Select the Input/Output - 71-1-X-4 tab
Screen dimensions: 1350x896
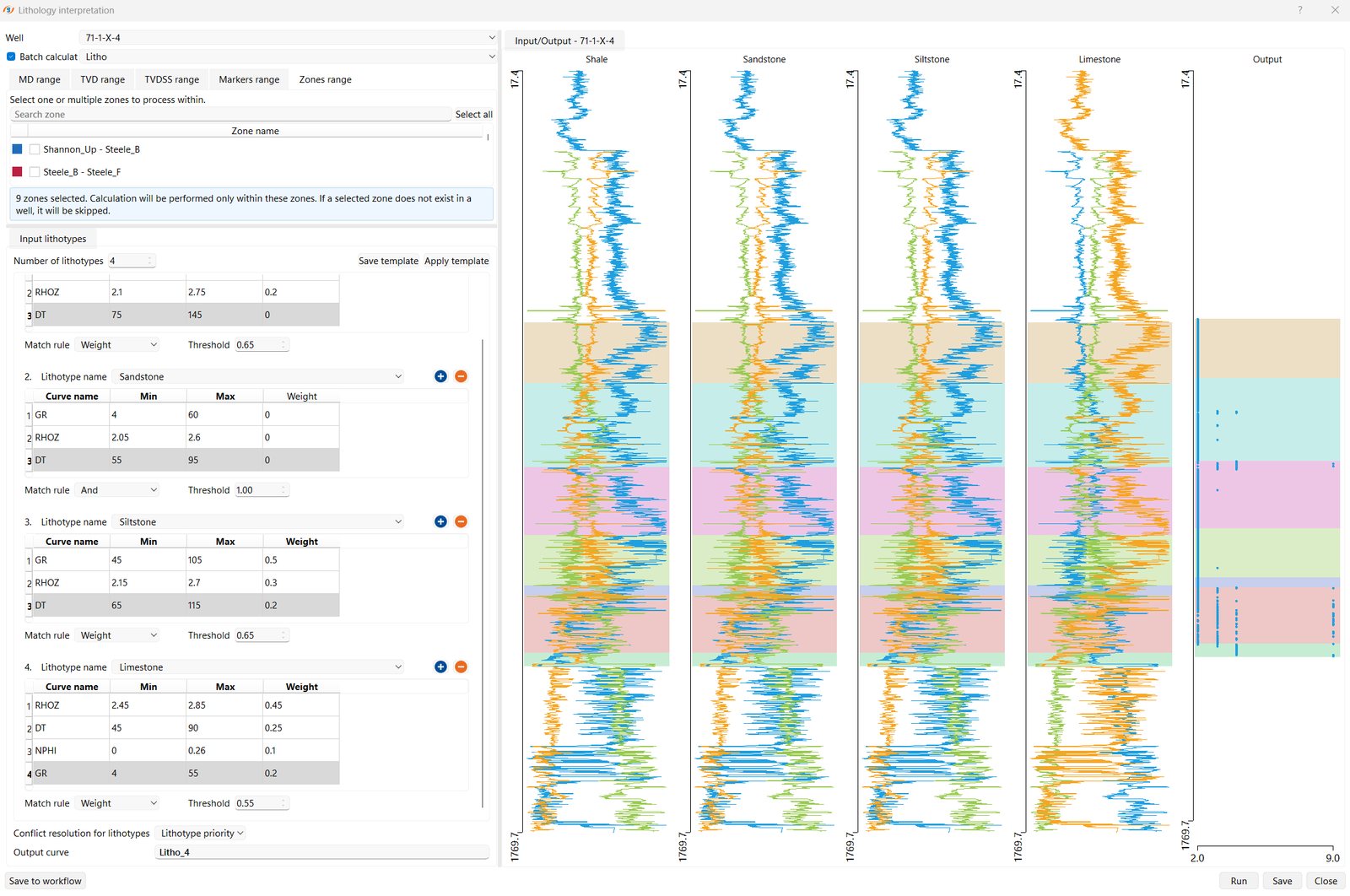pyautogui.click(x=564, y=40)
